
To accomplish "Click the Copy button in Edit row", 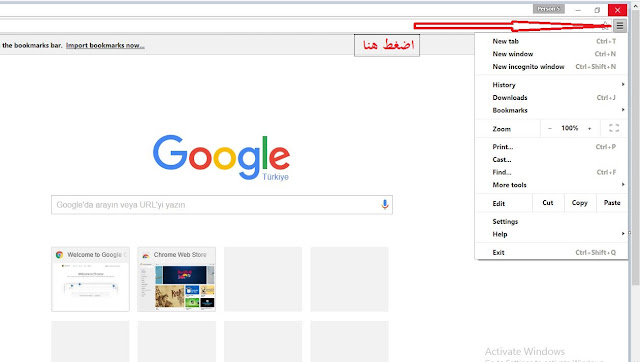I will click(580, 203).
